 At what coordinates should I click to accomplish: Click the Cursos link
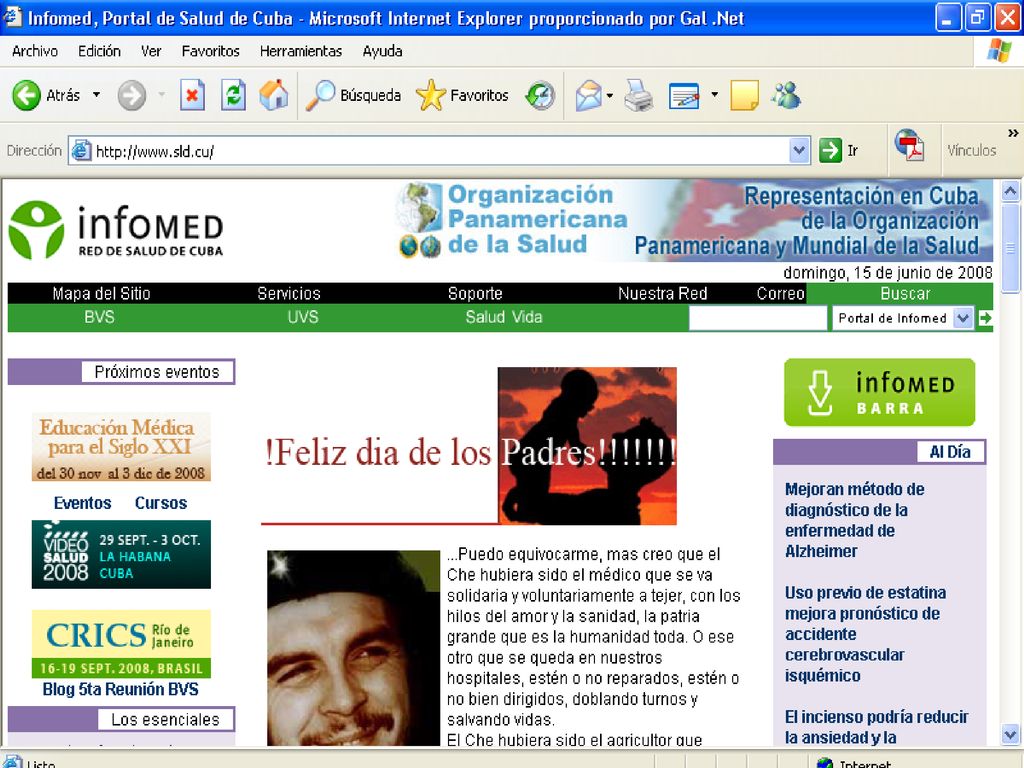coord(161,503)
